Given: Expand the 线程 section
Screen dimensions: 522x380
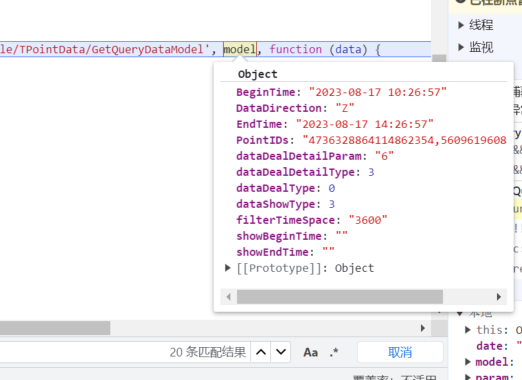Looking at the screenshot, I should pos(461,25).
